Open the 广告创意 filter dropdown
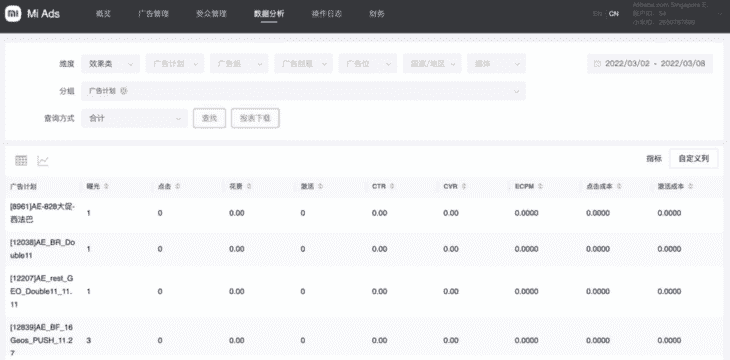Screen dimensions: 730x360 [x=304, y=64]
